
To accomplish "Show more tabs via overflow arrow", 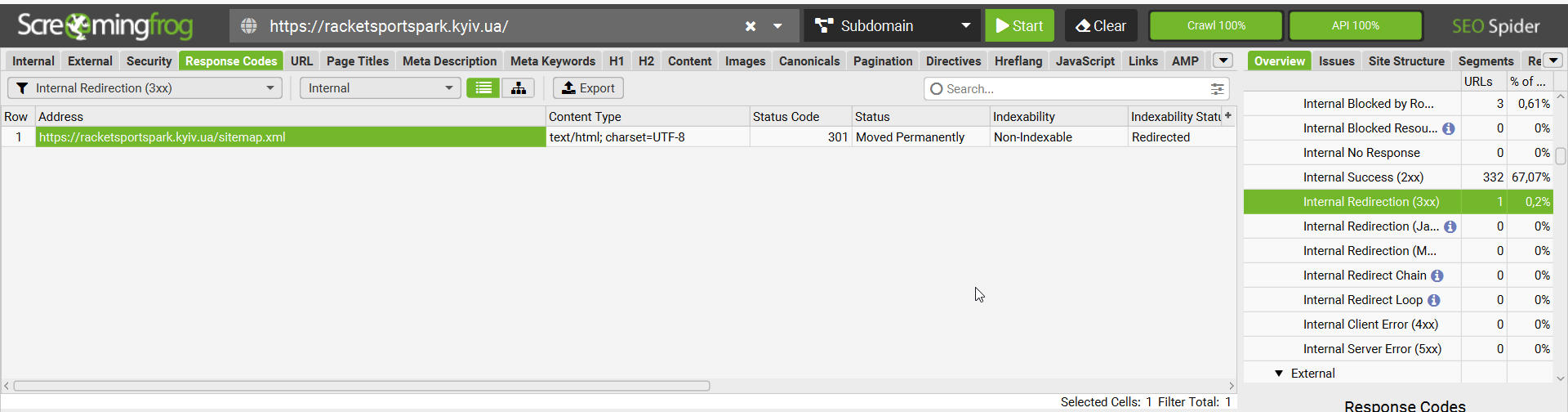I will (1223, 60).
